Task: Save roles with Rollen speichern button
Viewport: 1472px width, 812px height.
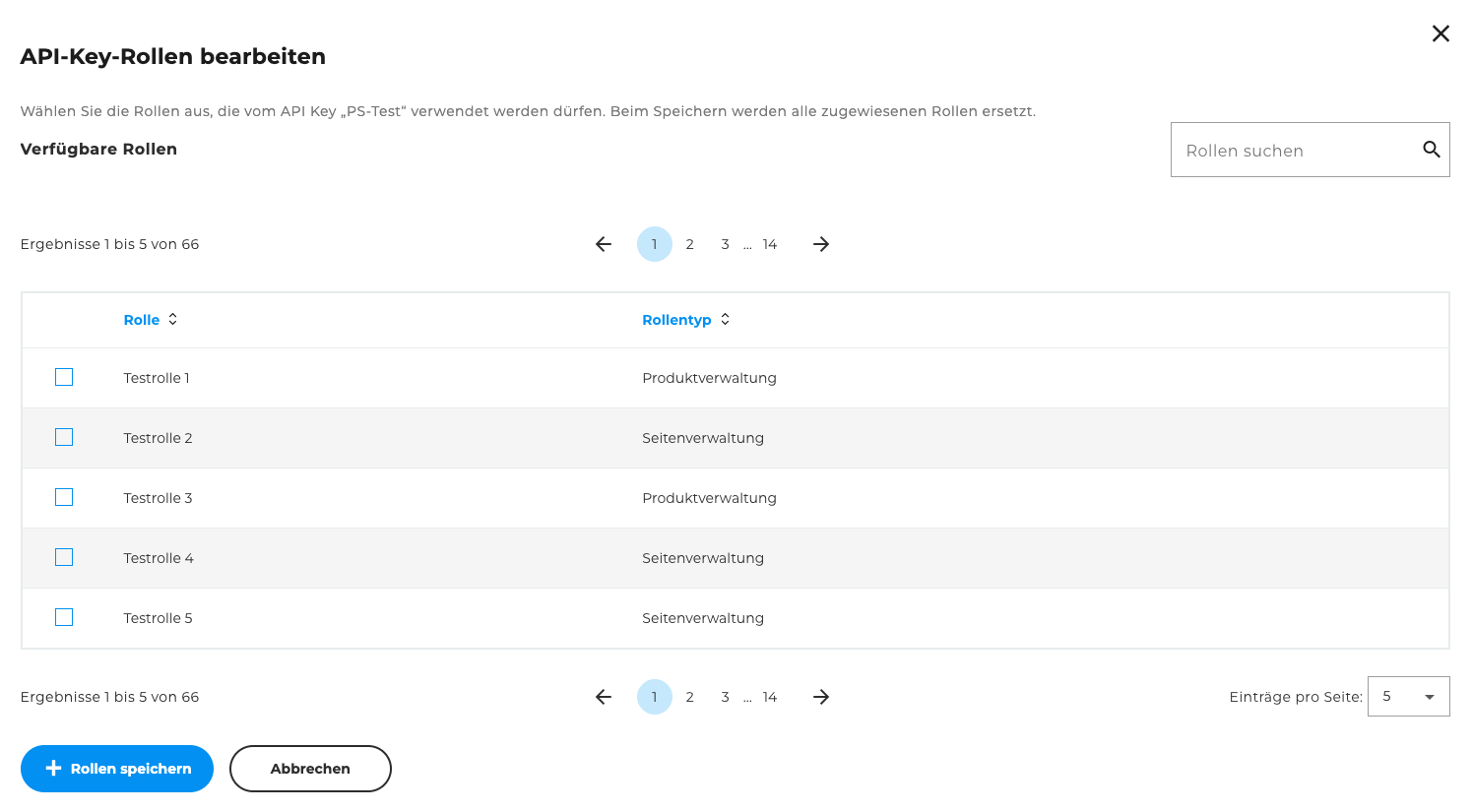Action: (x=117, y=769)
